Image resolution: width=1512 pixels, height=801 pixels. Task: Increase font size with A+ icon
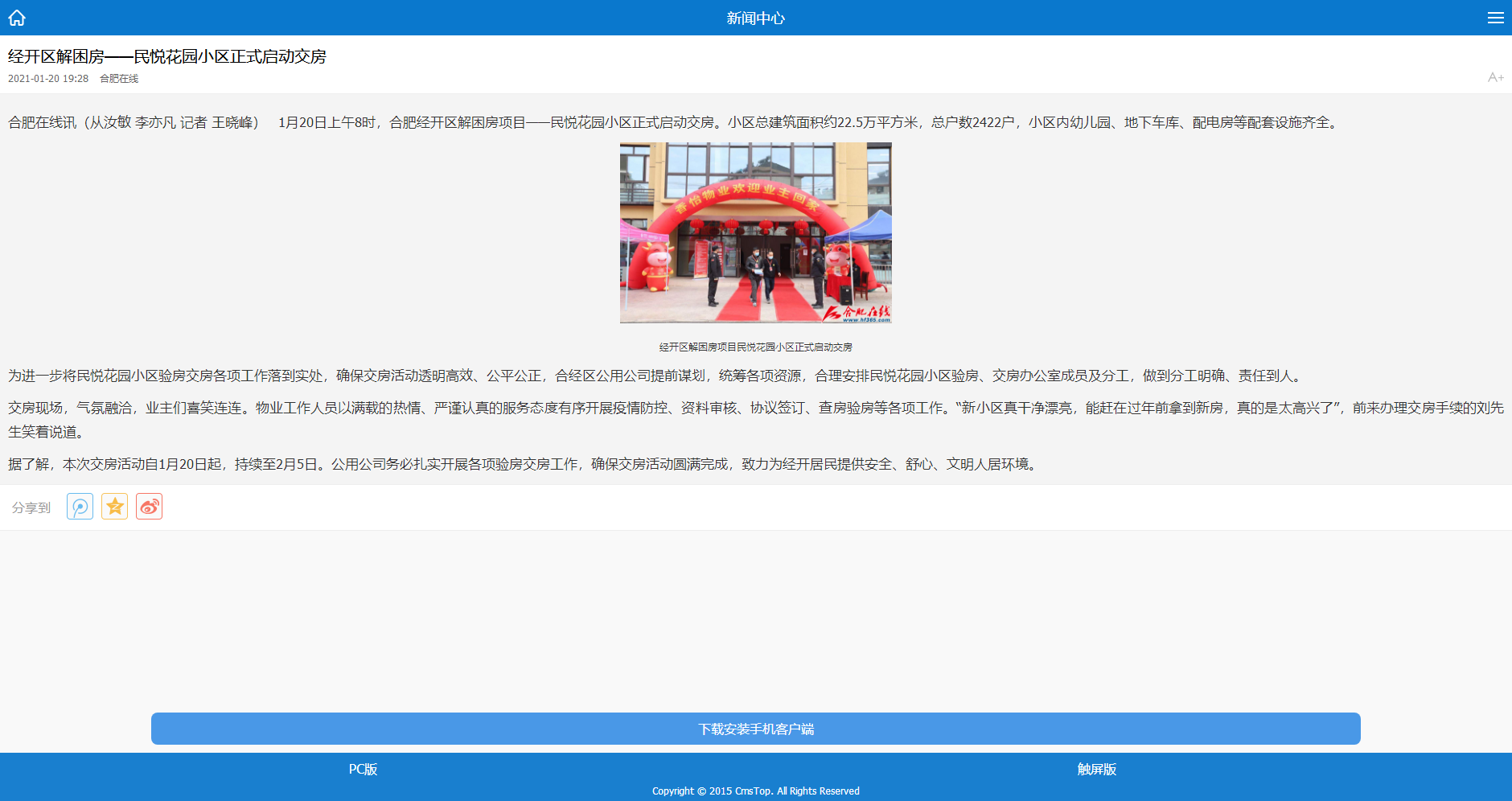pyautogui.click(x=1495, y=77)
